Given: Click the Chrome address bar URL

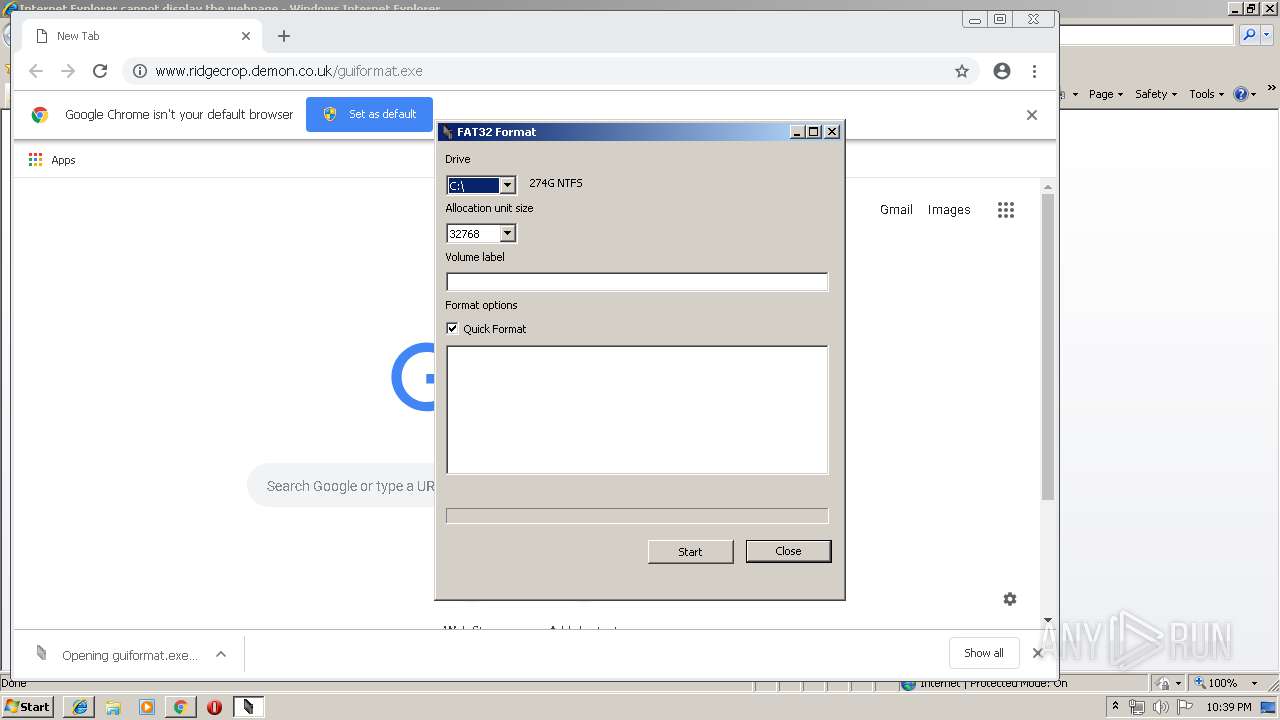Looking at the screenshot, I should click(x=289, y=71).
